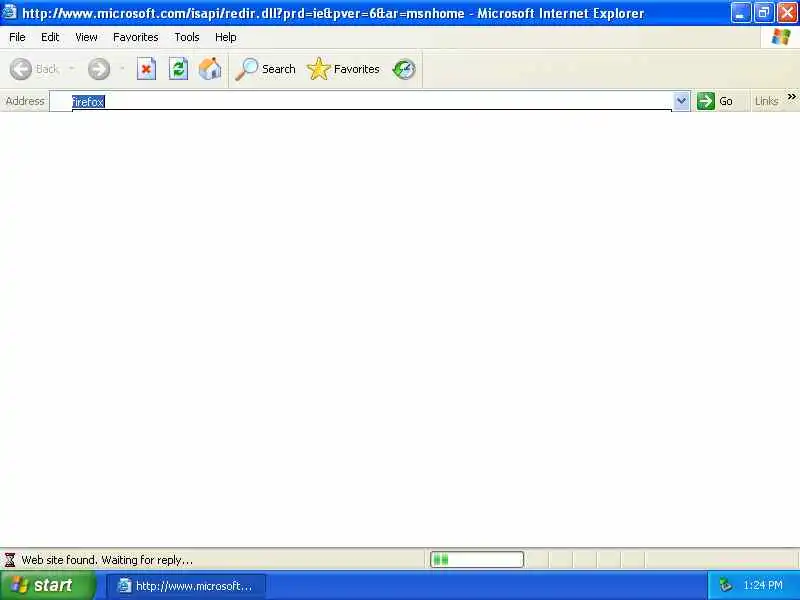Open the Back history dropdown arrow
800x600 pixels.
click(x=72, y=68)
